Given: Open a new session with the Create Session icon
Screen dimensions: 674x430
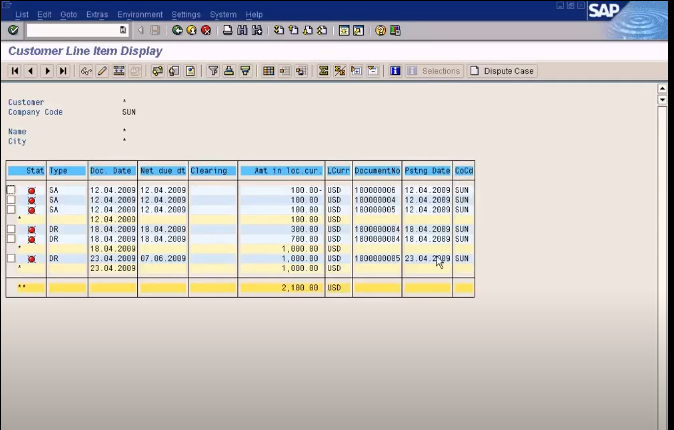Looking at the screenshot, I should coord(344,30).
